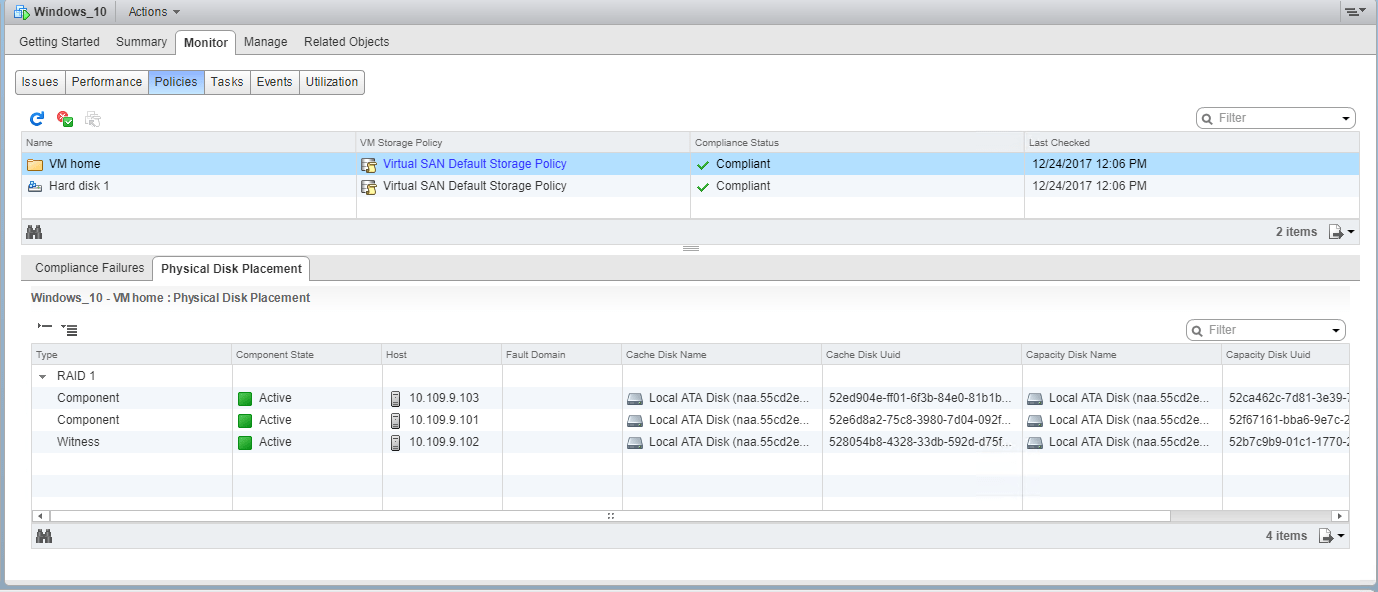Sort by the Component State column header
The height and width of the screenshot is (592, 1378).
[306, 355]
